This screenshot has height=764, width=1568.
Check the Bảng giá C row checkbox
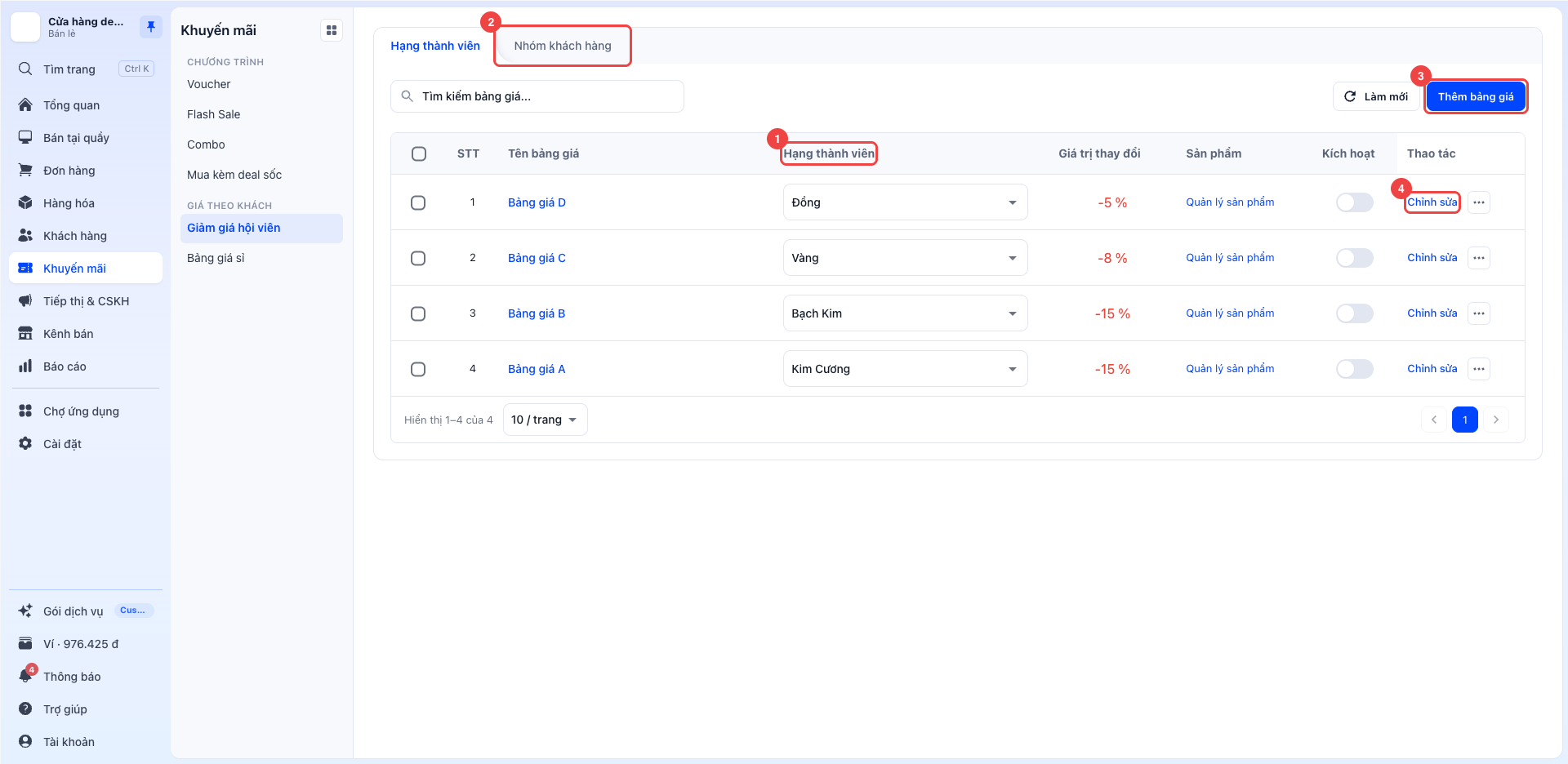418,258
